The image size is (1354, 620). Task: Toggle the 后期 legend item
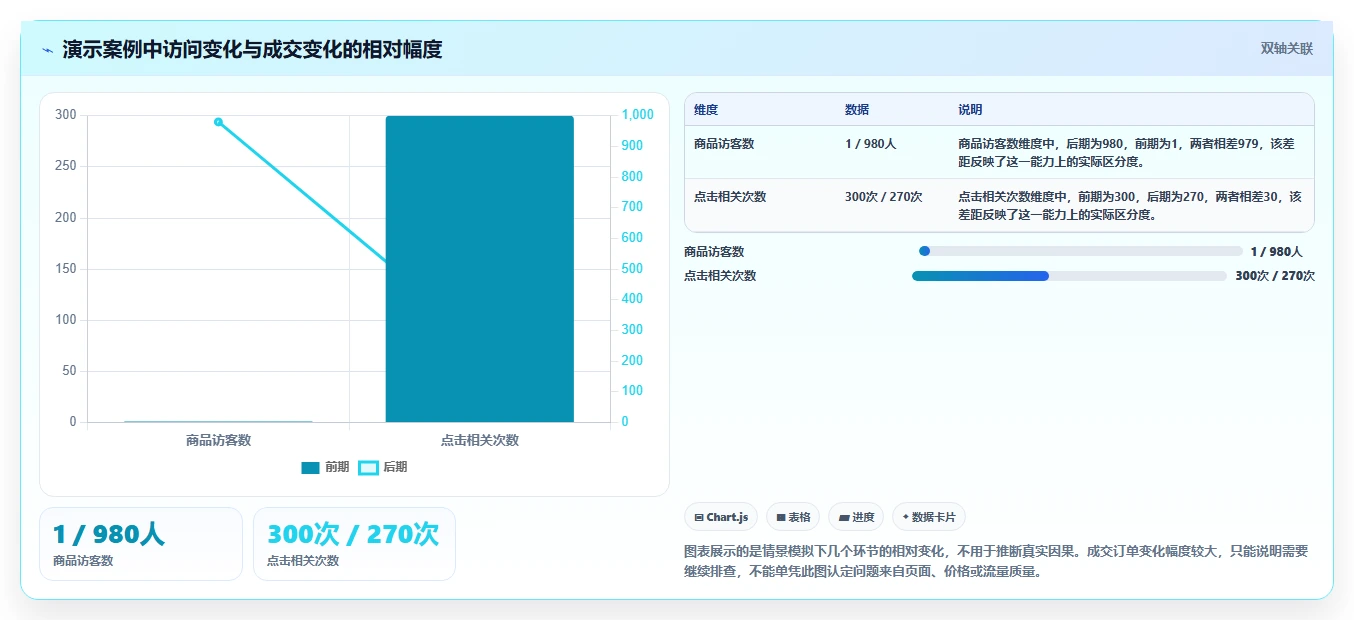coord(383,467)
